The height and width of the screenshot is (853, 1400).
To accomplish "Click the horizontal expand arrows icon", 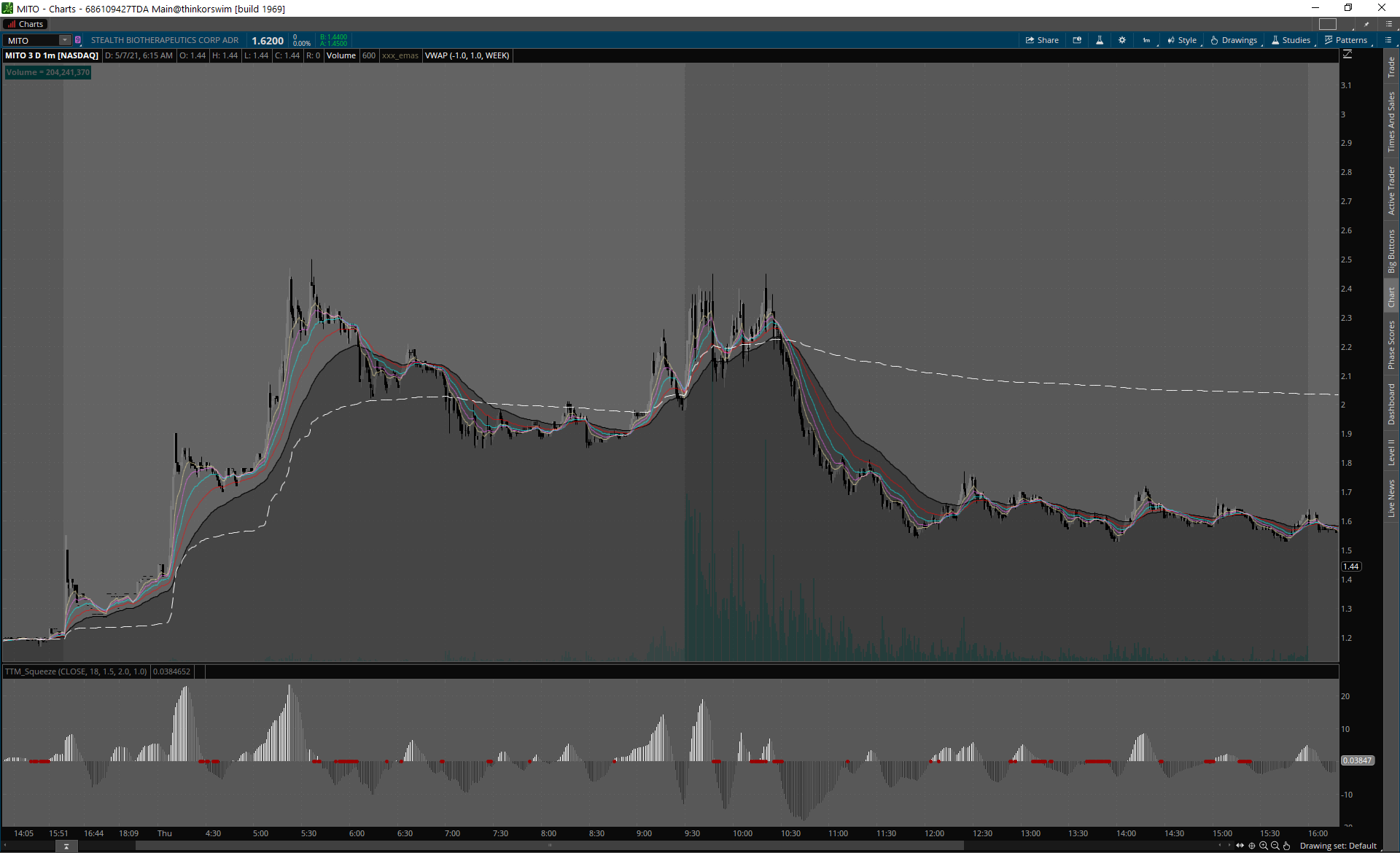I will (1240, 846).
